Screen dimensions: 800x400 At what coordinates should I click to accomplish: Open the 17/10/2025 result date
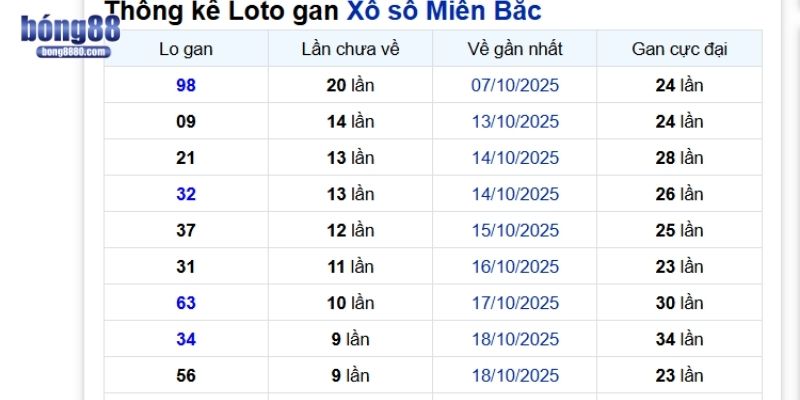(515, 303)
